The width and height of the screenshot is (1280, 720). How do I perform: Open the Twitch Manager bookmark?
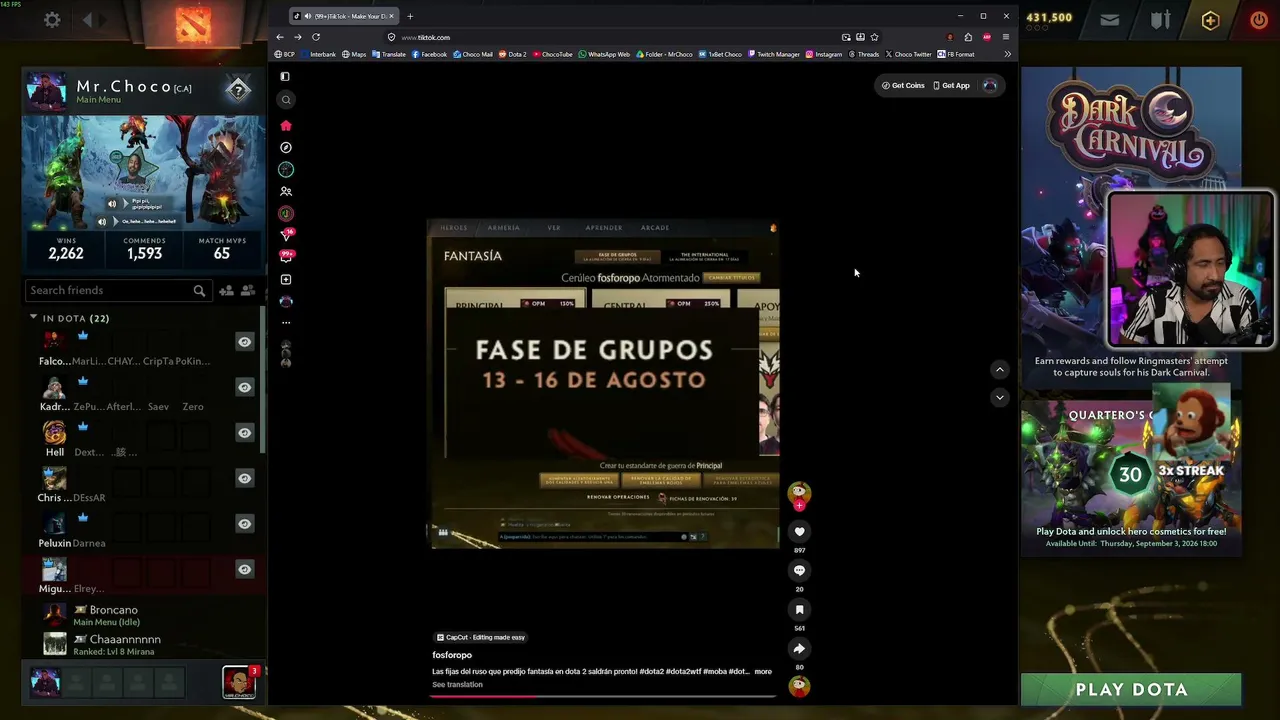point(774,54)
